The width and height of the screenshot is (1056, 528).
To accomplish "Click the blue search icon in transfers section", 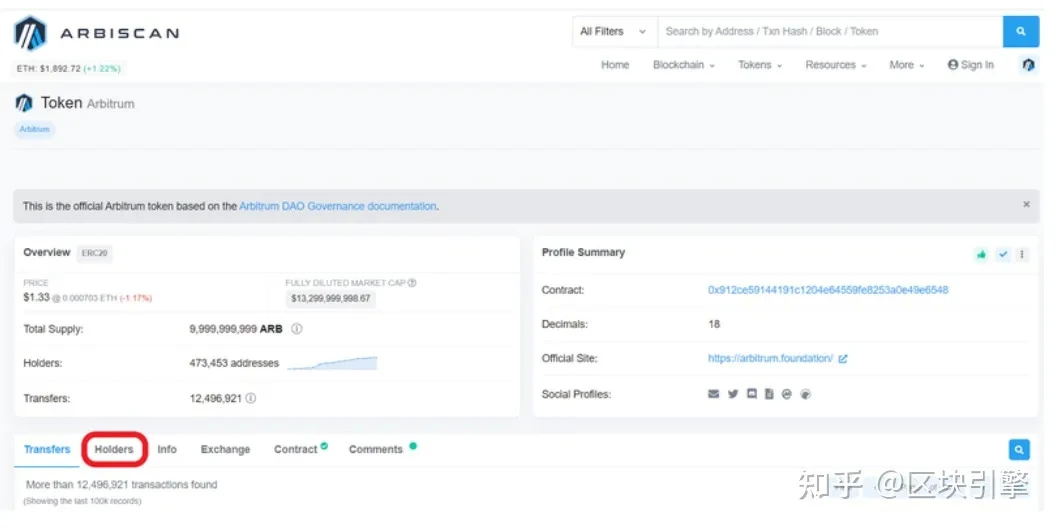I will pos(1020,449).
